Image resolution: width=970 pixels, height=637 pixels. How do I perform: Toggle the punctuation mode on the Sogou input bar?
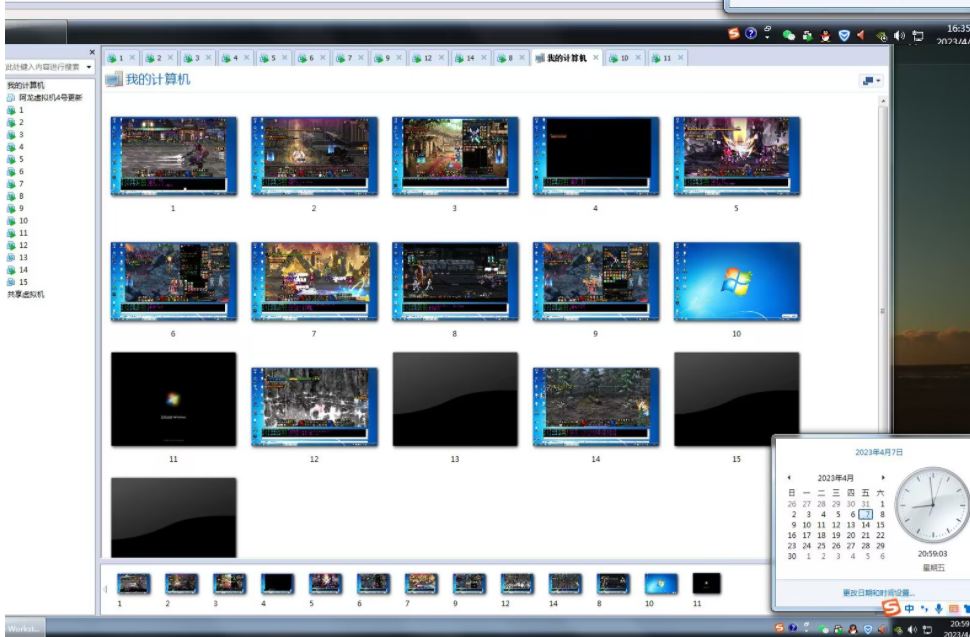click(x=924, y=609)
